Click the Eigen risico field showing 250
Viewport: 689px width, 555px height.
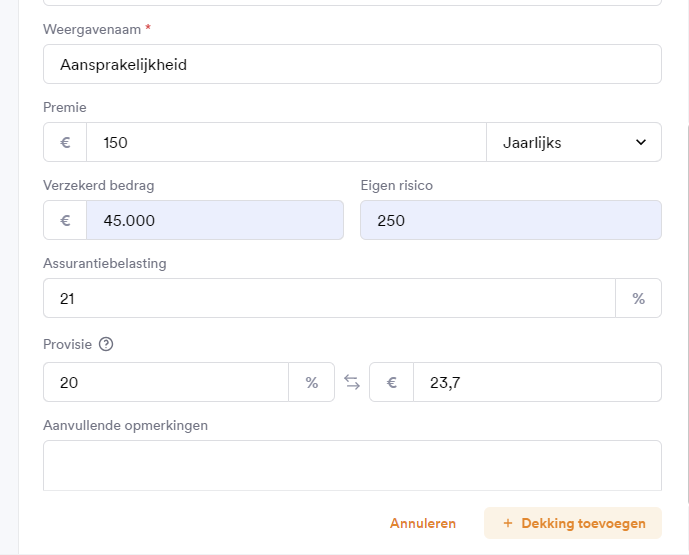pyautogui.click(x=511, y=220)
